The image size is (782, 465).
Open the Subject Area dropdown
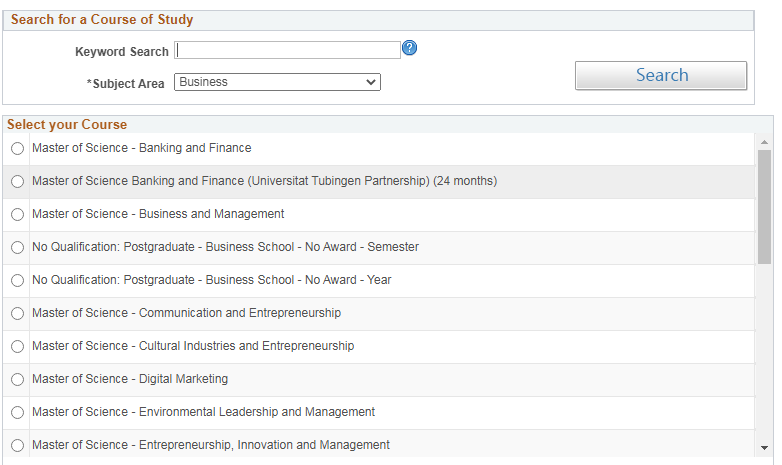click(277, 82)
